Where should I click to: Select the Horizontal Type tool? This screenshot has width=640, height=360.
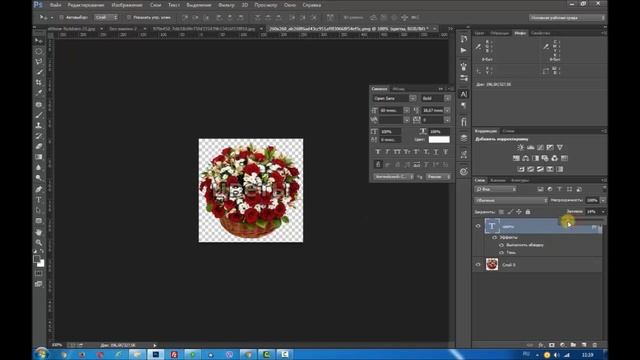(x=39, y=200)
